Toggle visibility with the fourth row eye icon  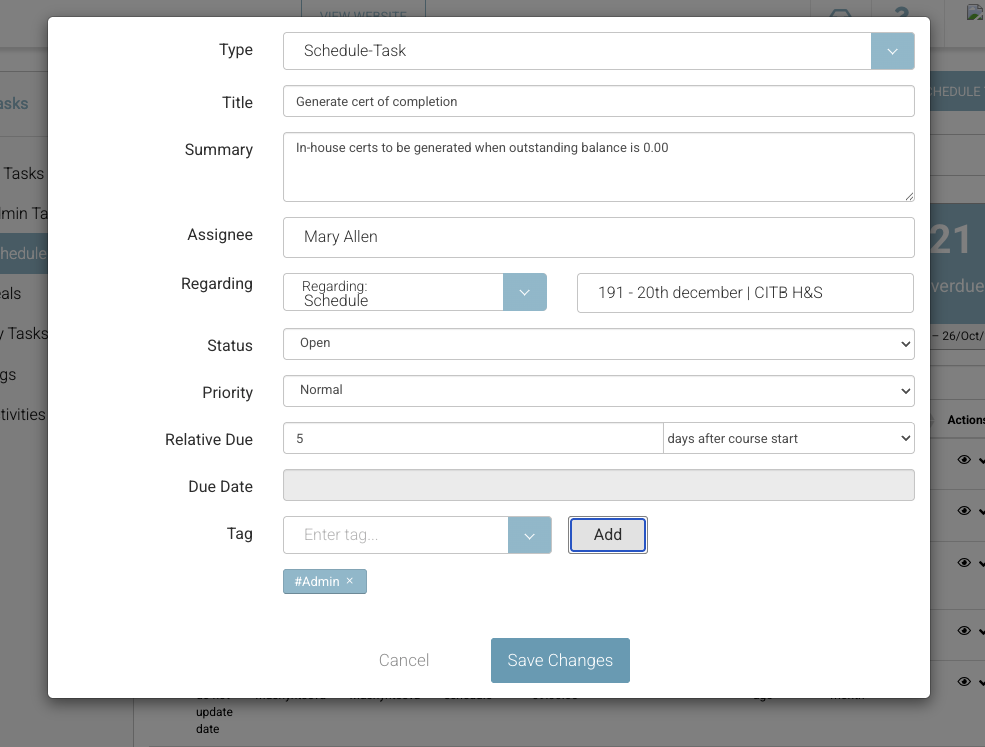point(963,631)
